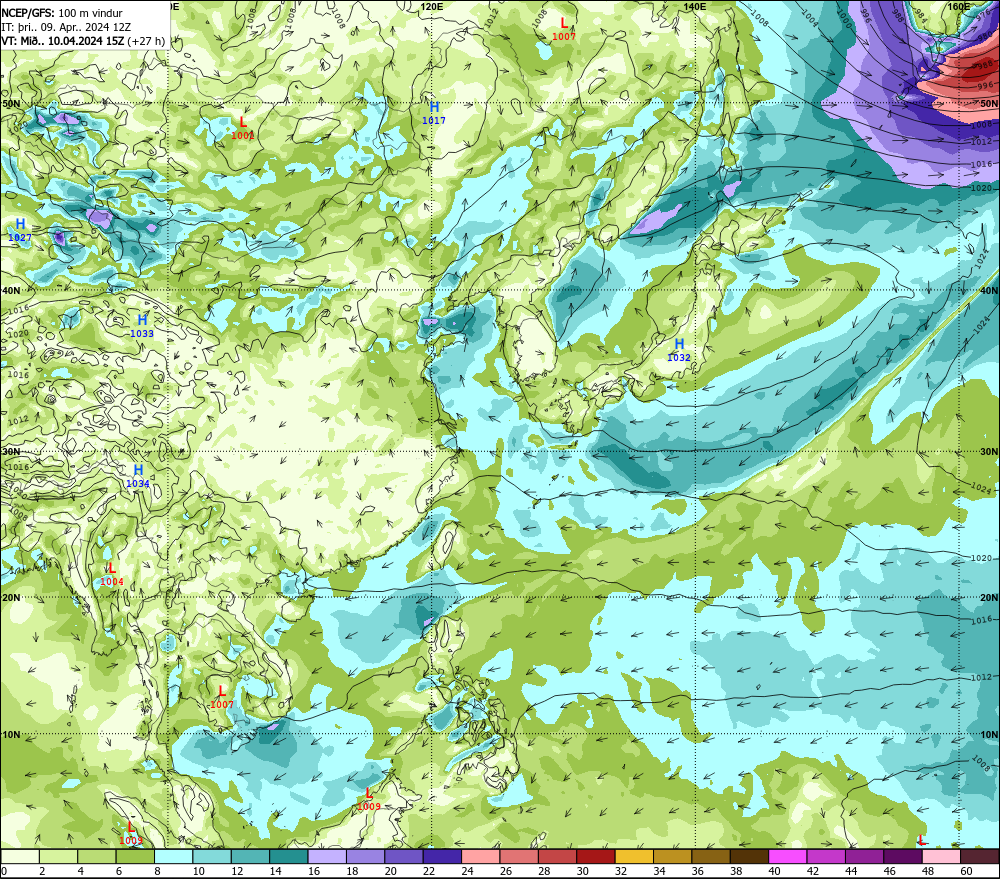1000x879 pixels.
Task: Choose the 22–24 deep indigo legend swatch
Action: point(443,856)
